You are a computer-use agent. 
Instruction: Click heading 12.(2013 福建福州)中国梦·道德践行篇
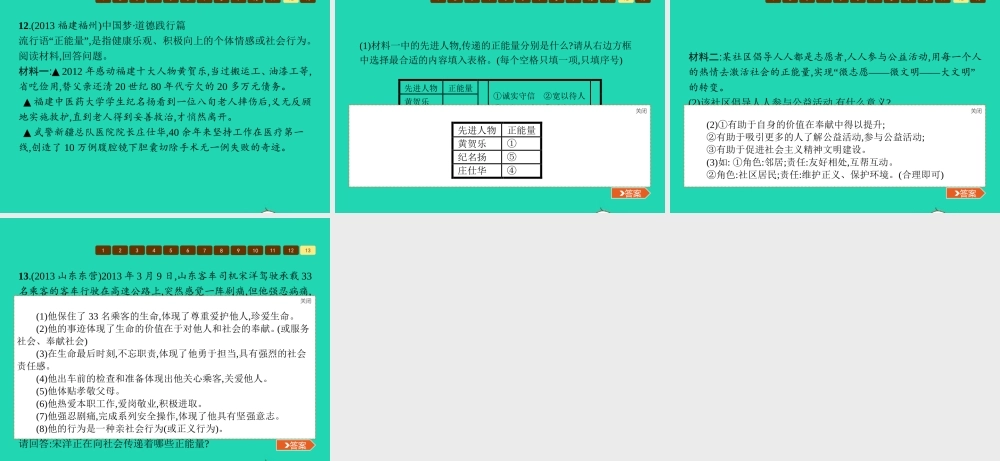pyautogui.click(x=102, y=26)
